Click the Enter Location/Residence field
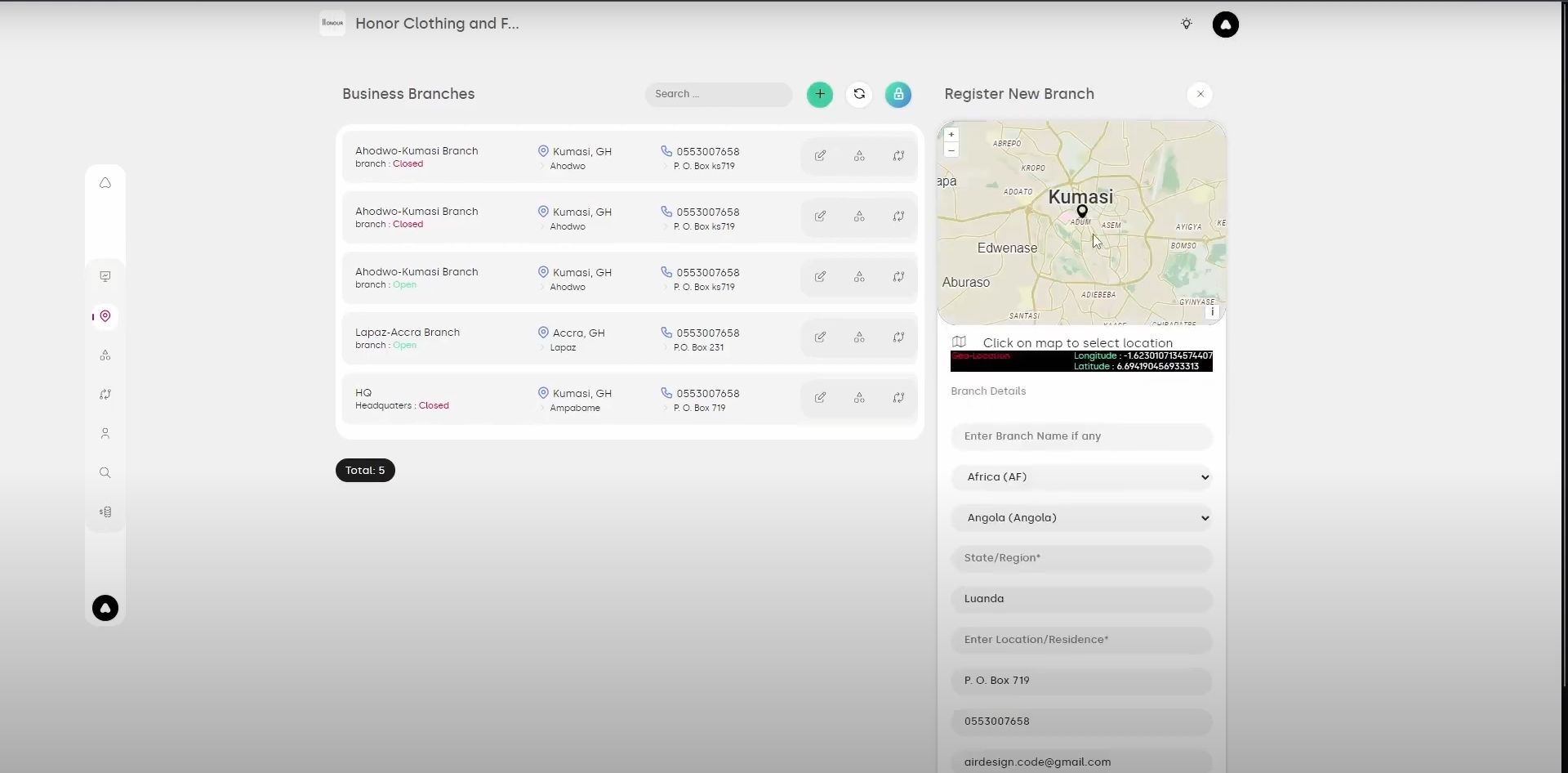Image resolution: width=1568 pixels, height=773 pixels. tap(1081, 640)
